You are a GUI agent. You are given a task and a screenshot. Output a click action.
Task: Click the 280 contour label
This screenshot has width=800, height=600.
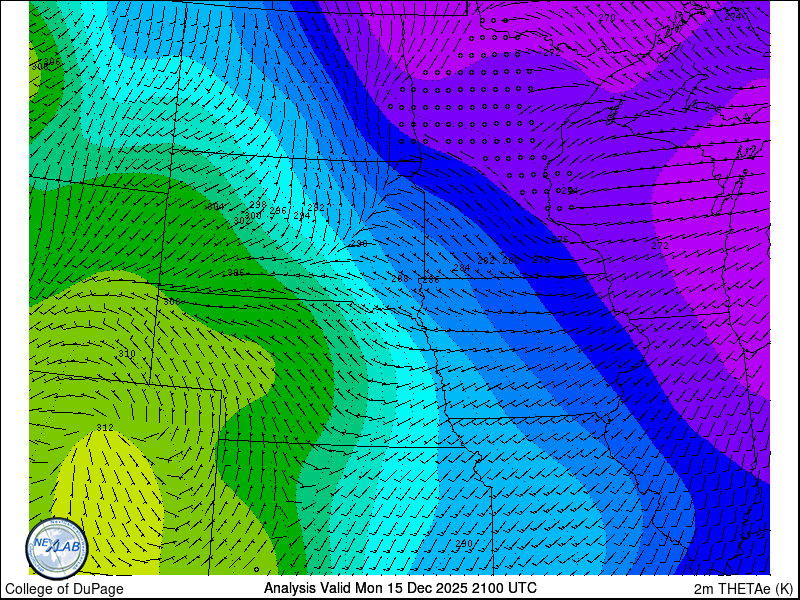511,261
